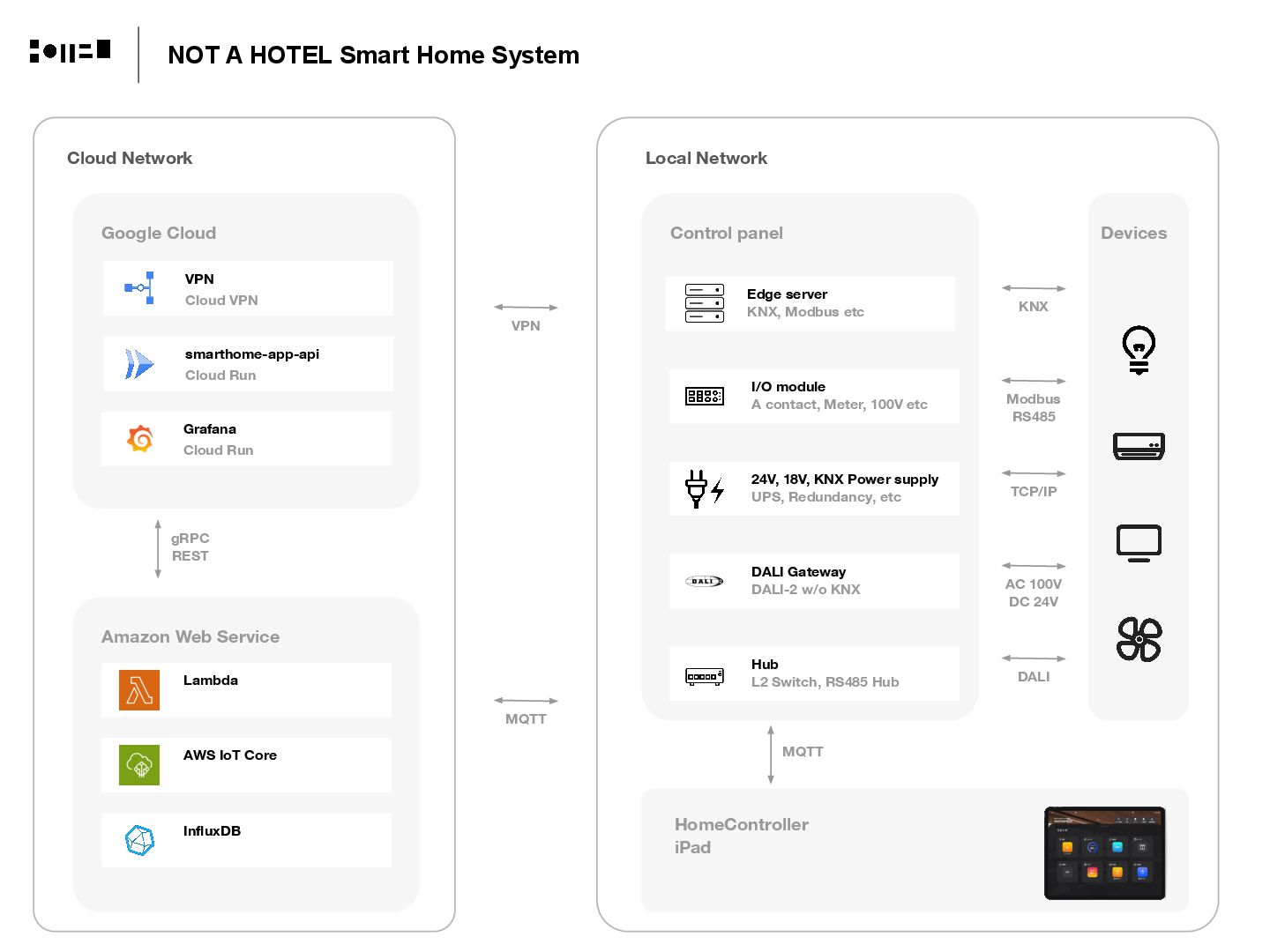Click the "DALI-2 w/o KNX" subtitle
1270x952 pixels.
806,590
